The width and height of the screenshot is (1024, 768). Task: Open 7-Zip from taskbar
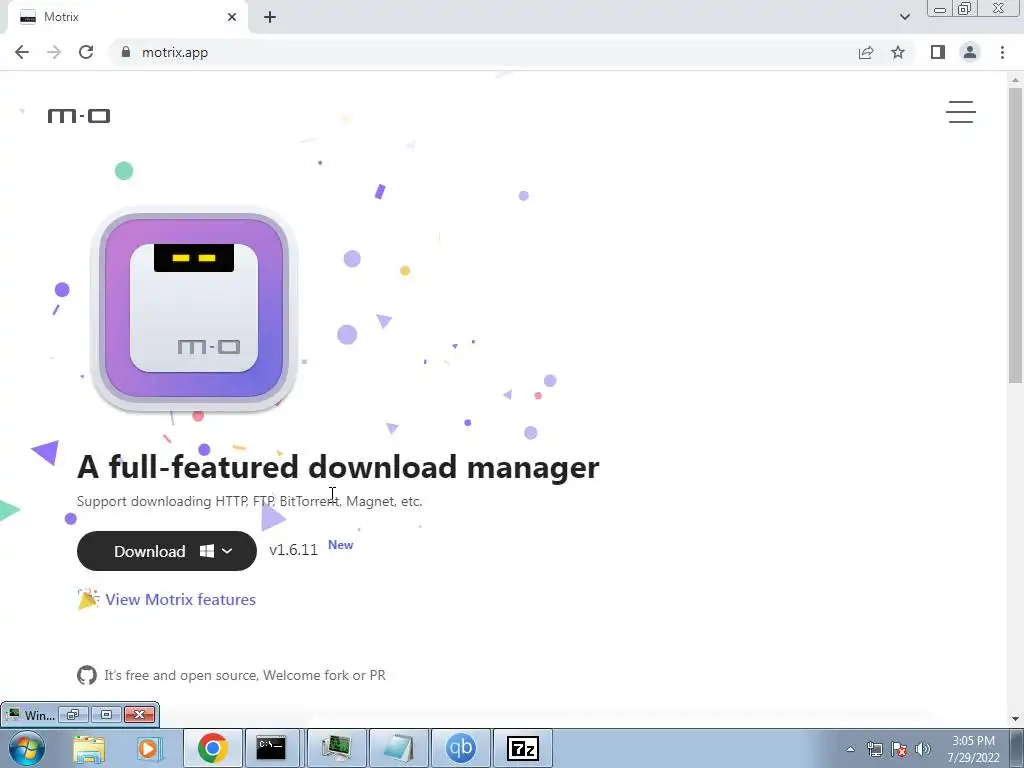(x=522, y=748)
